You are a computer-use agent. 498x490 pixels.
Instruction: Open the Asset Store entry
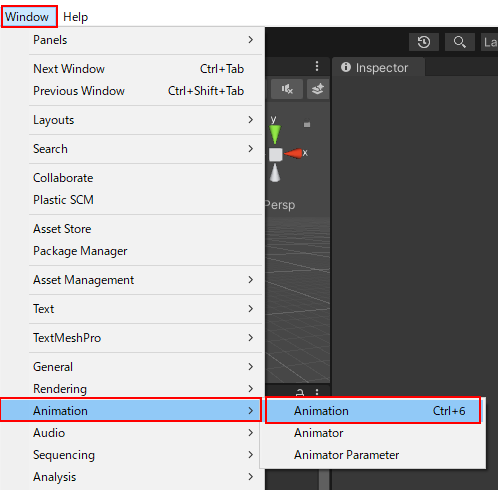pos(132,229)
